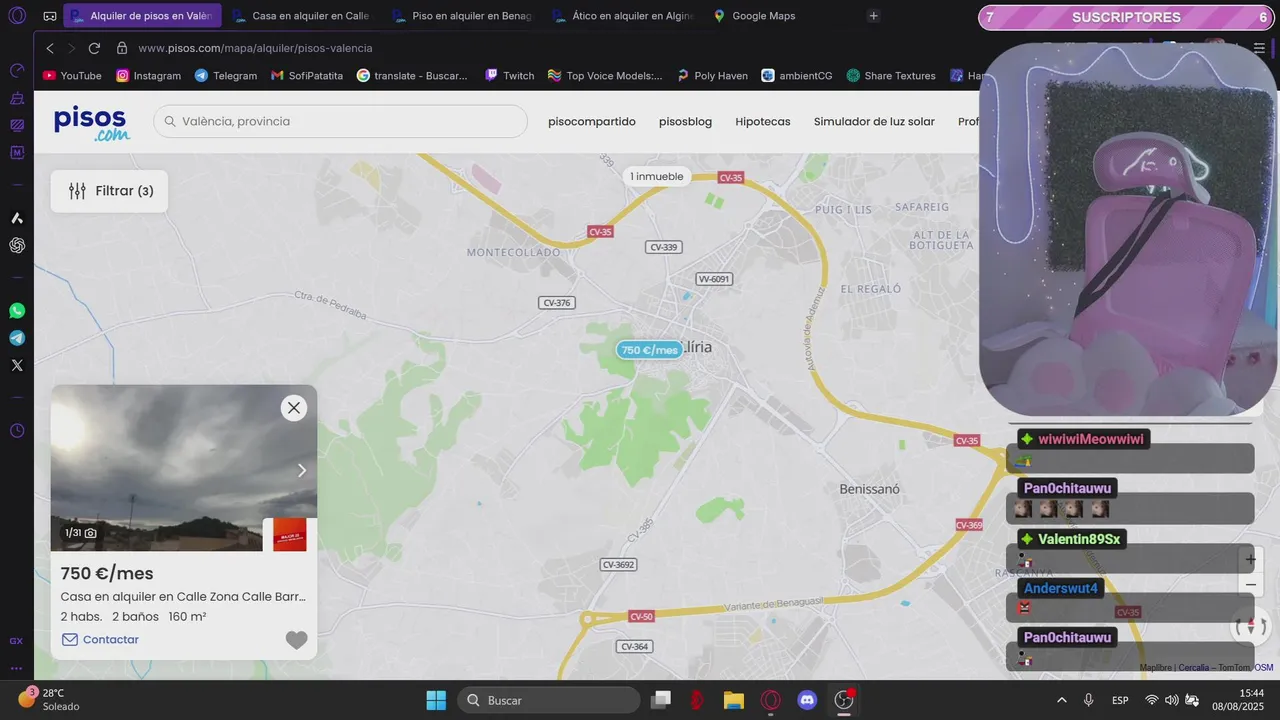Go back to previous page
Viewport: 1280px width, 720px height.
(50, 48)
